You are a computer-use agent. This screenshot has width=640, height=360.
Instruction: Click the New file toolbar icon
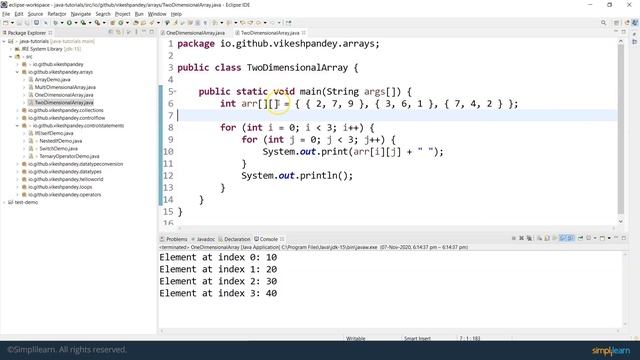(6, 23)
